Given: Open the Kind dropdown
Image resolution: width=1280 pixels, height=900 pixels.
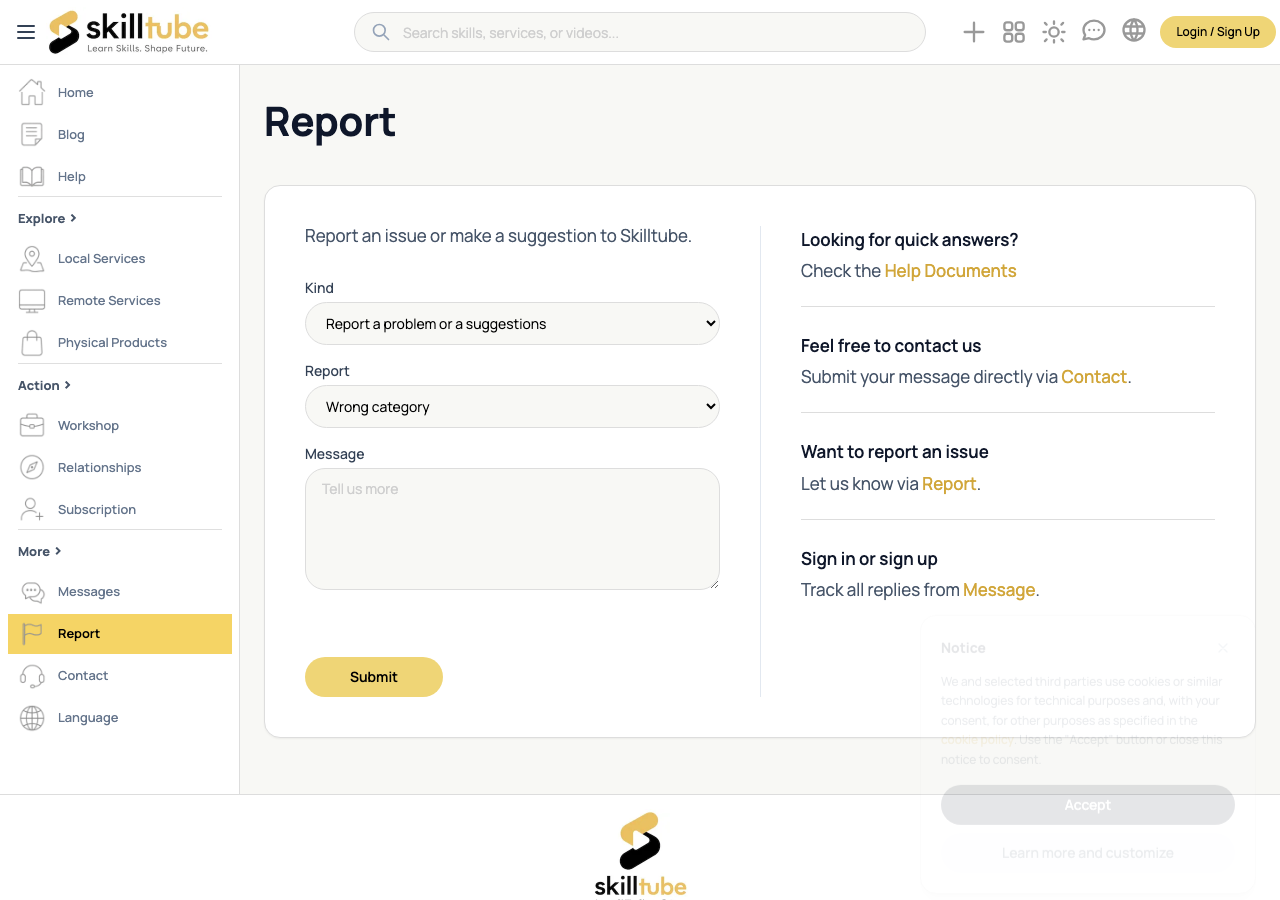Looking at the screenshot, I should click(512, 323).
